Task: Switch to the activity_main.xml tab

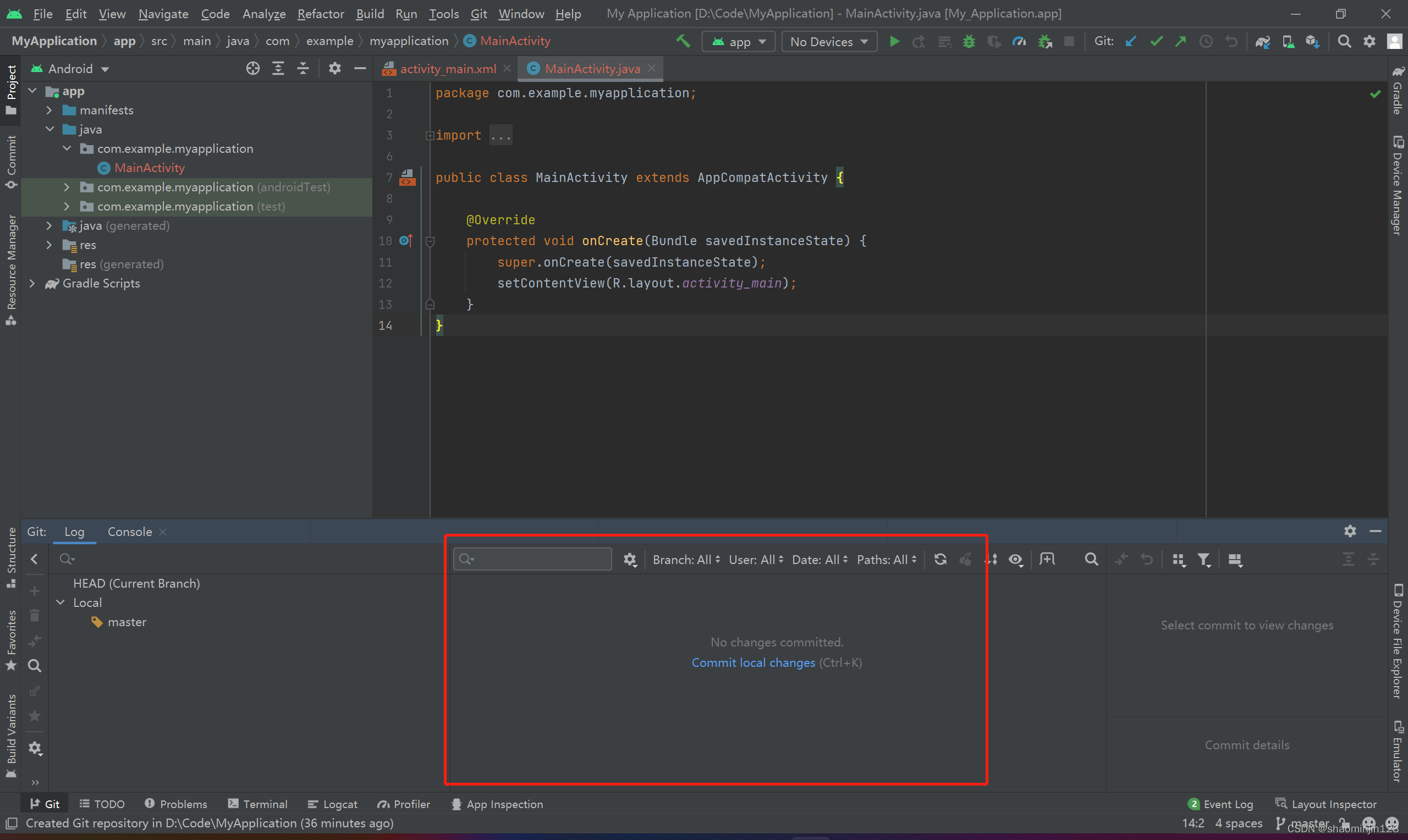Action: [x=447, y=69]
